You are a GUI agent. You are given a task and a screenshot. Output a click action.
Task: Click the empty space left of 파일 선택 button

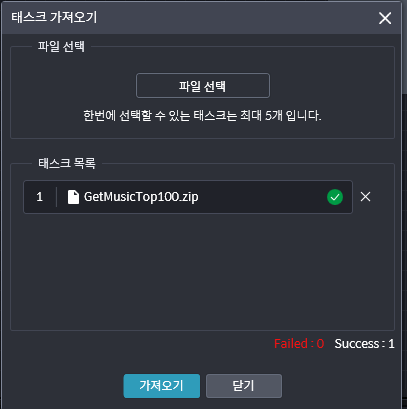(x=73, y=86)
